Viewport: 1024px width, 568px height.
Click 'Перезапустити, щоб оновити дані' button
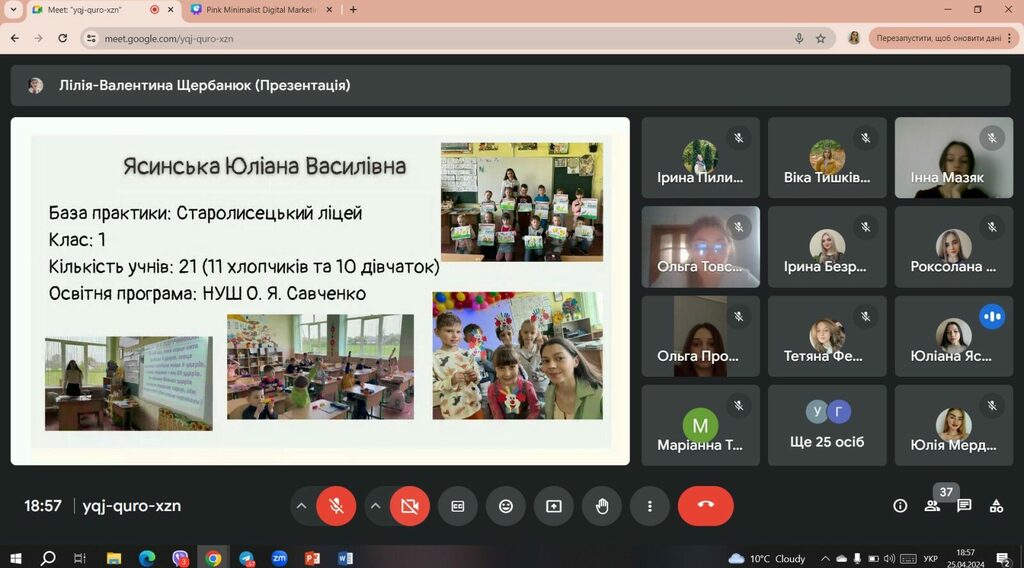[x=938, y=39]
